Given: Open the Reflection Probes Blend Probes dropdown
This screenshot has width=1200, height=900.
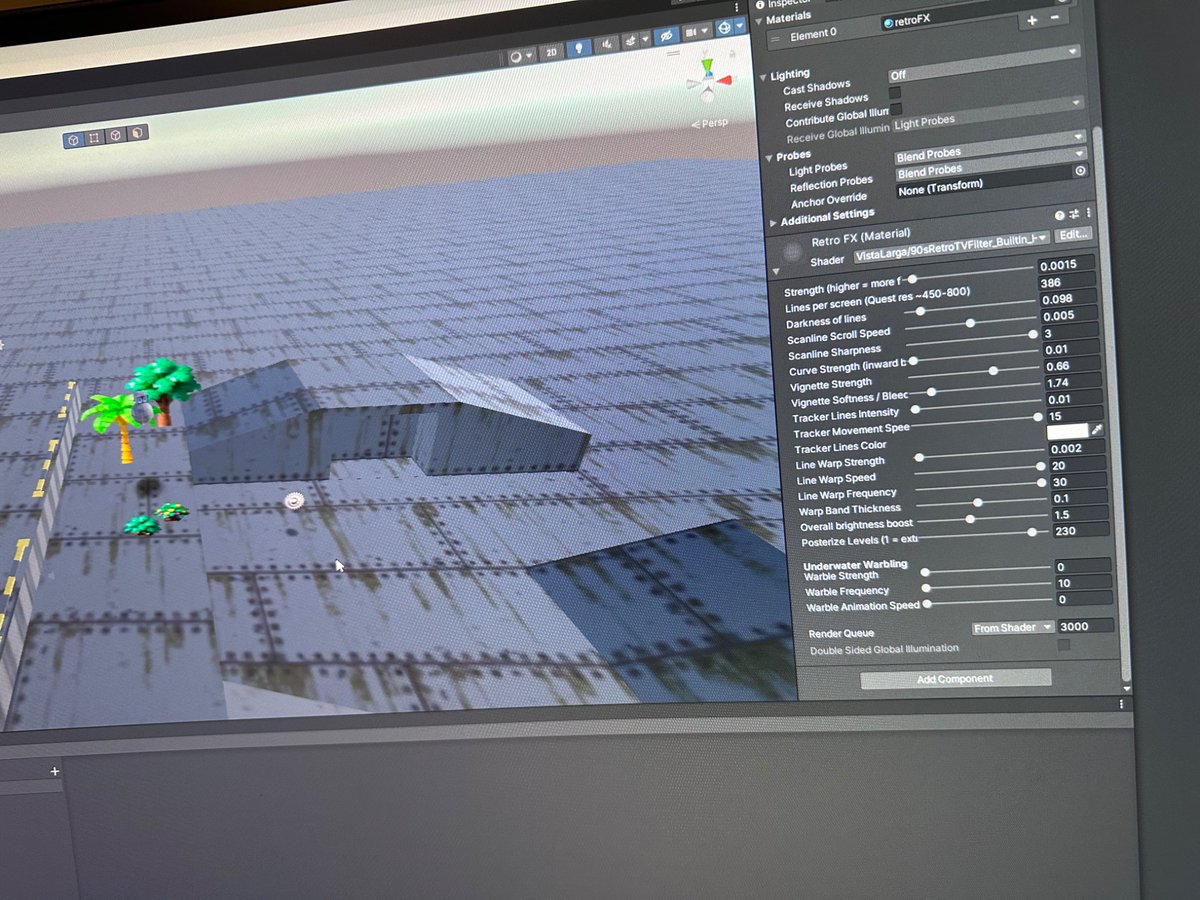Looking at the screenshot, I should (x=991, y=163).
